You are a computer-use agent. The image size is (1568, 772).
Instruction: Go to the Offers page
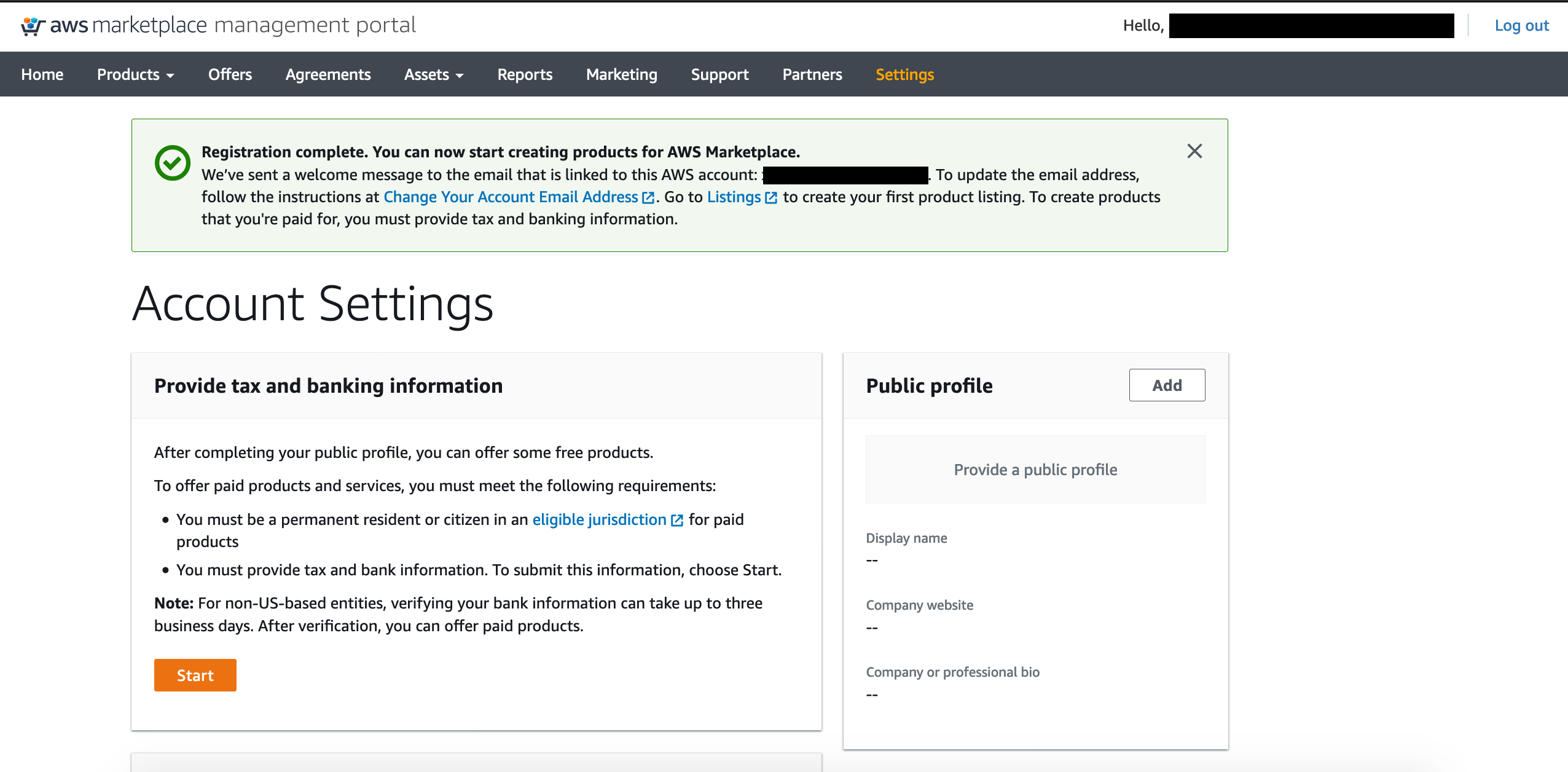point(230,74)
